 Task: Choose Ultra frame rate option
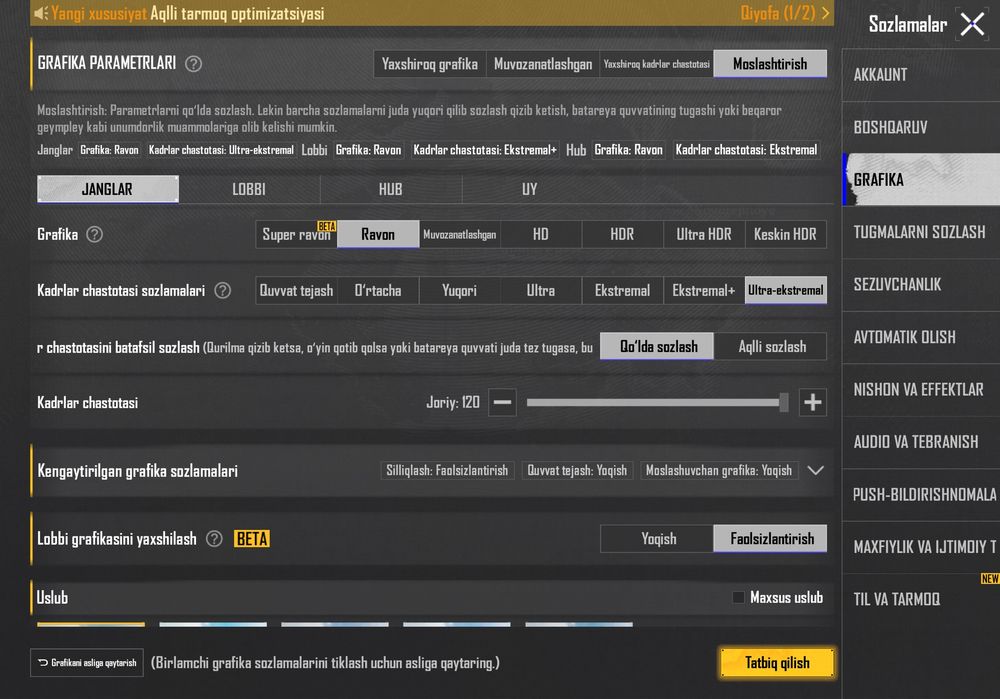(x=541, y=291)
